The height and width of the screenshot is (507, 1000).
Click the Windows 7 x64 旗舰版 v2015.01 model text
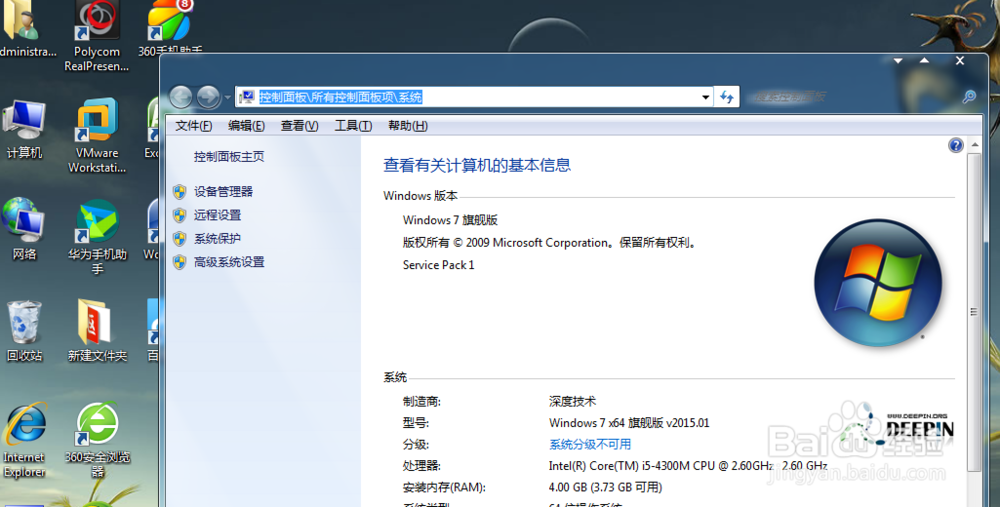[x=629, y=423]
